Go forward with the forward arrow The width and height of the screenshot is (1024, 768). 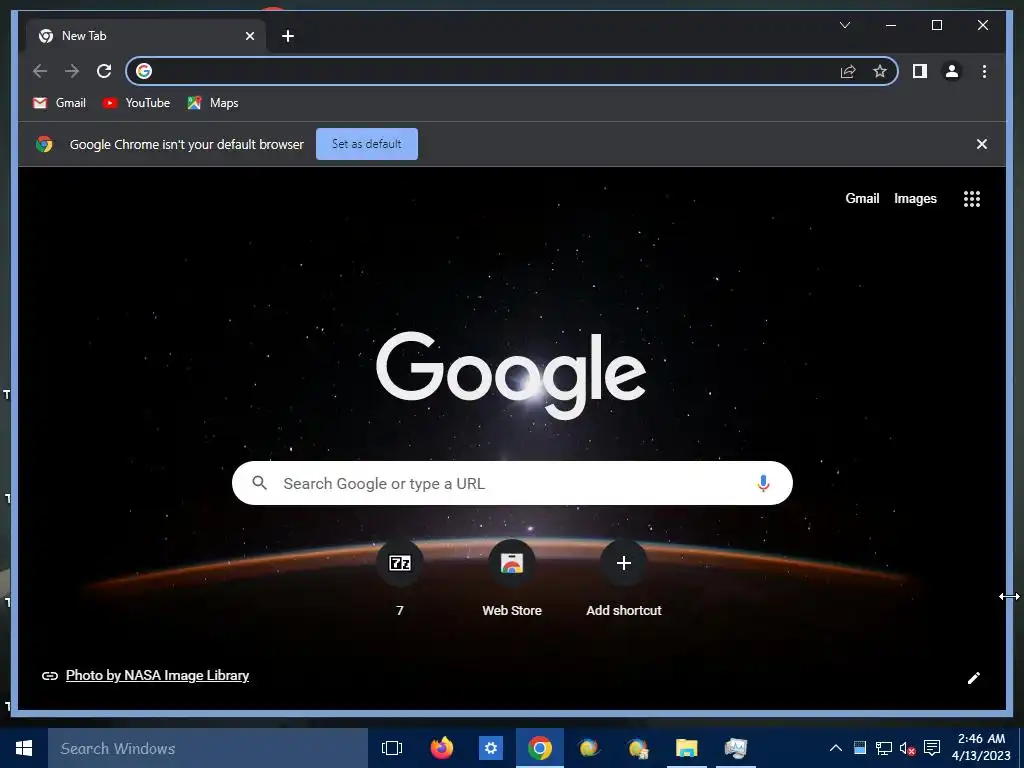tap(72, 71)
